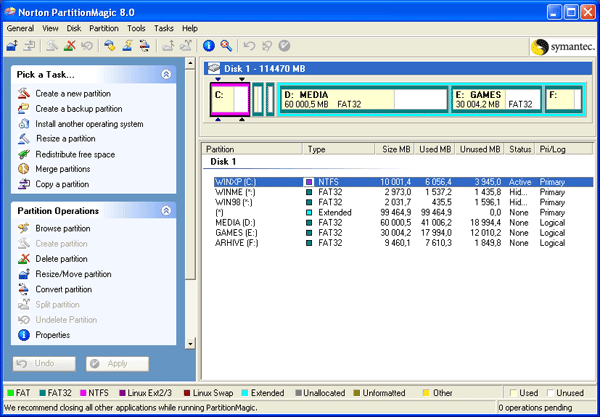This screenshot has height=417, width=600.
Task: Click the magnifier Check for Errors toolbar icon
Action: click(x=226, y=46)
